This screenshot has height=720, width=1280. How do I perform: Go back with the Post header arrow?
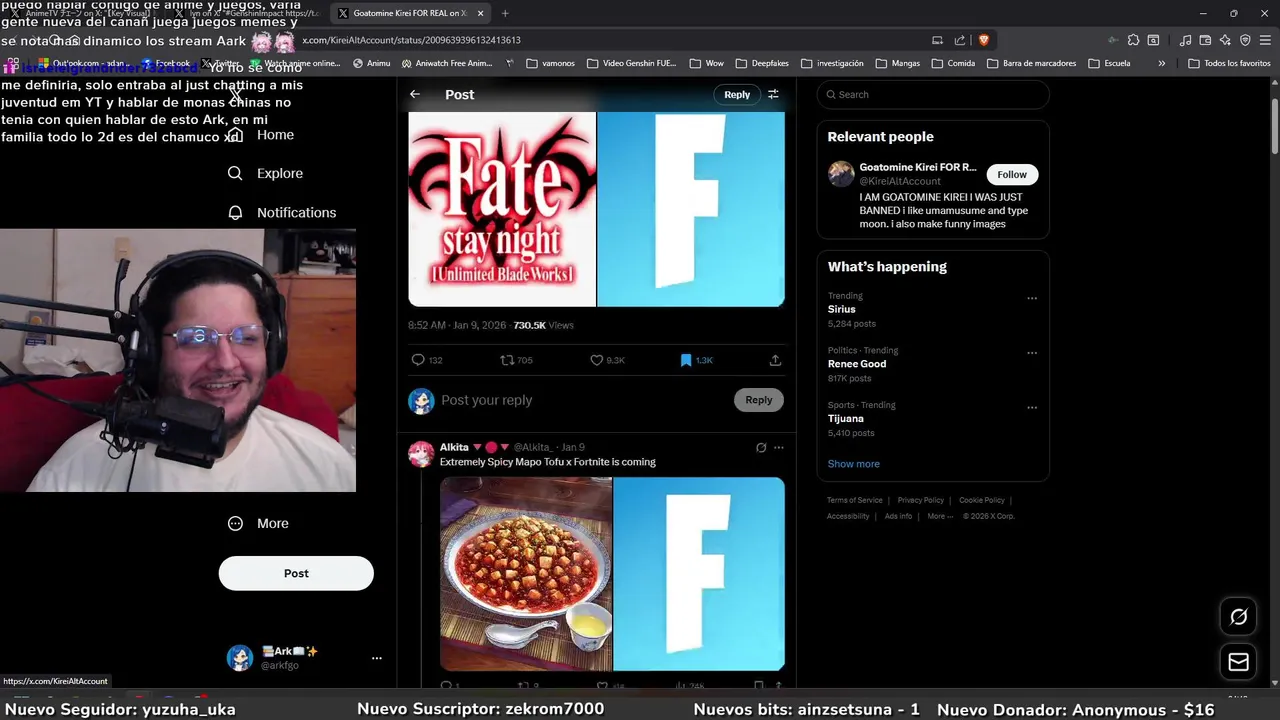click(x=415, y=94)
